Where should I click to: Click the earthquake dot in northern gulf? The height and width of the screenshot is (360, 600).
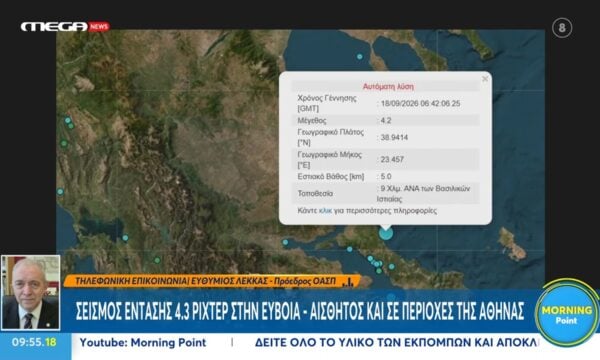click(360, 57)
